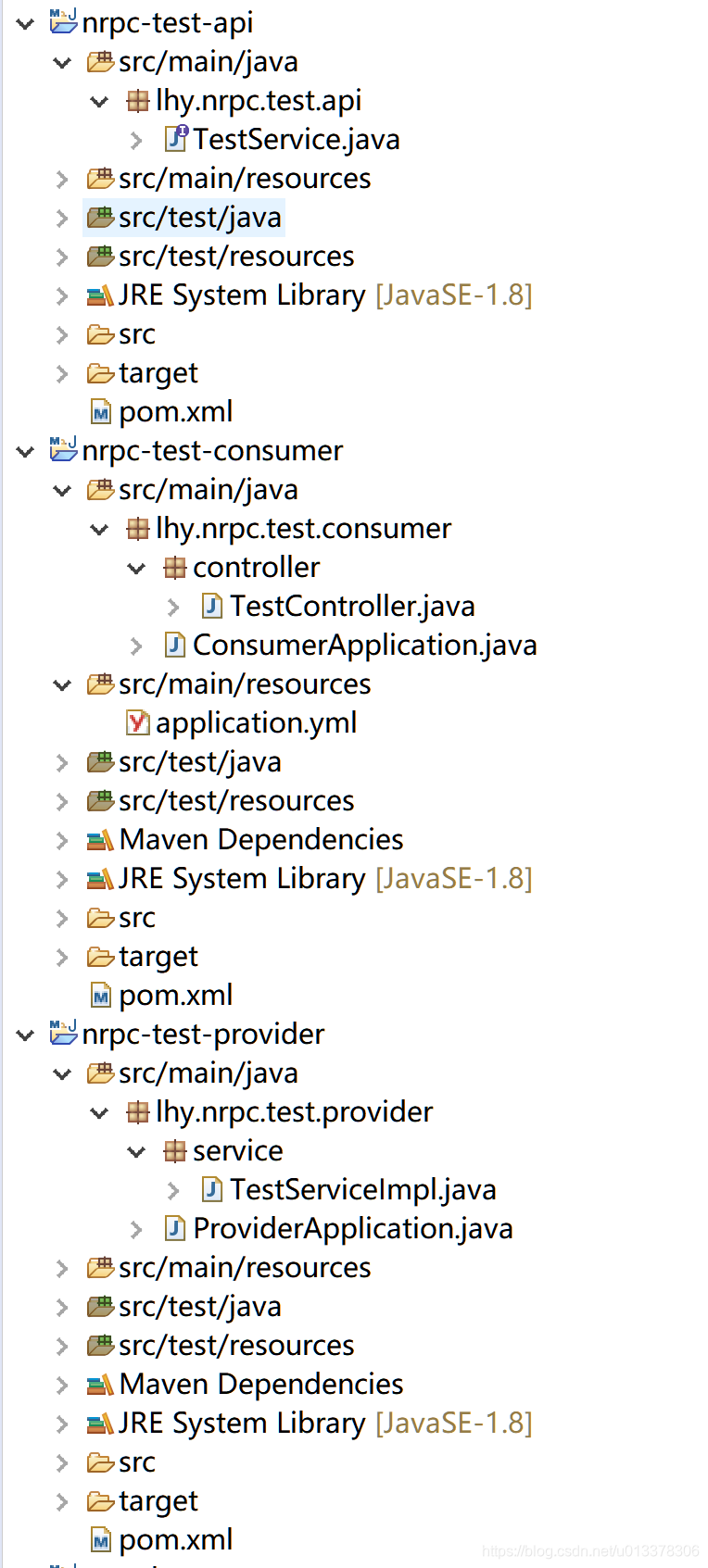Image resolution: width=708 pixels, height=1568 pixels.
Task: Click the nrpc-test-api Maven project icon
Action: 64,20
